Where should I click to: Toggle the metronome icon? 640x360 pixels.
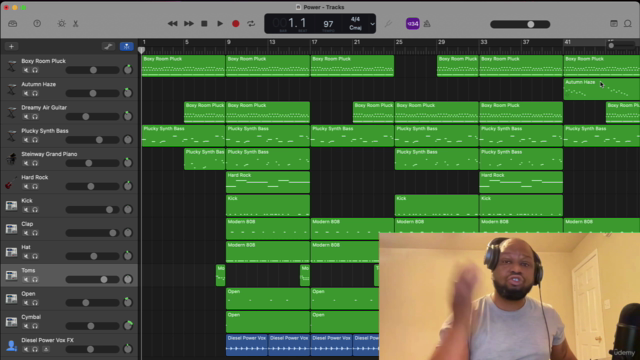427,24
